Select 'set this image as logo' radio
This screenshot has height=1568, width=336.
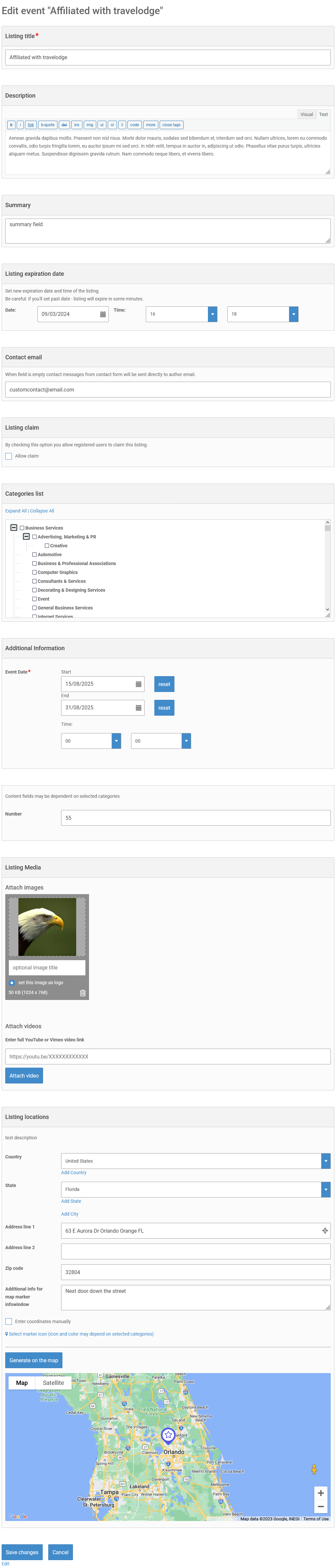coord(11,983)
